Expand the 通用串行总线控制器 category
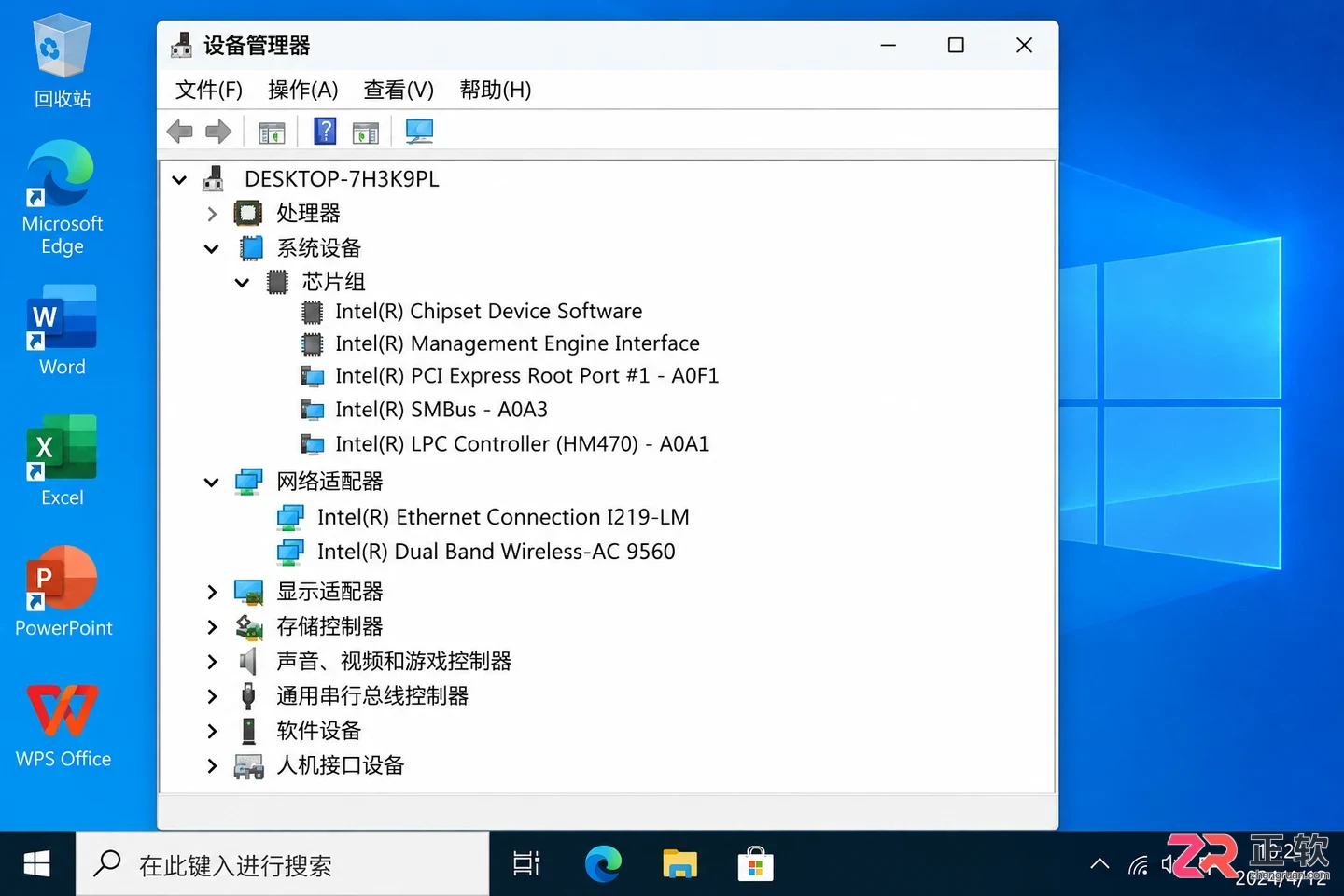Viewport: 1344px width, 896px height. pyautogui.click(x=212, y=696)
